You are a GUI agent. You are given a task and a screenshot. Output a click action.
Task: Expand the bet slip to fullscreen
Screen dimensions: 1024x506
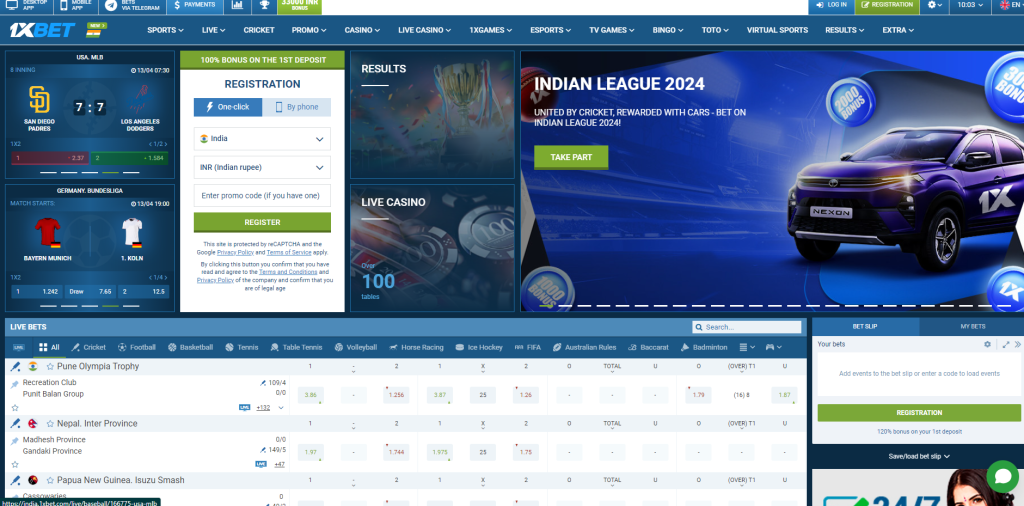pos(1006,344)
